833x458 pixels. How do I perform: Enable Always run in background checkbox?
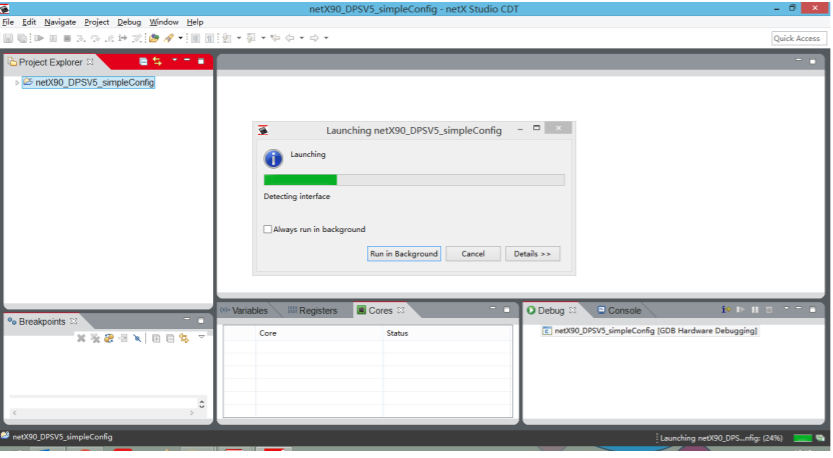click(268, 230)
